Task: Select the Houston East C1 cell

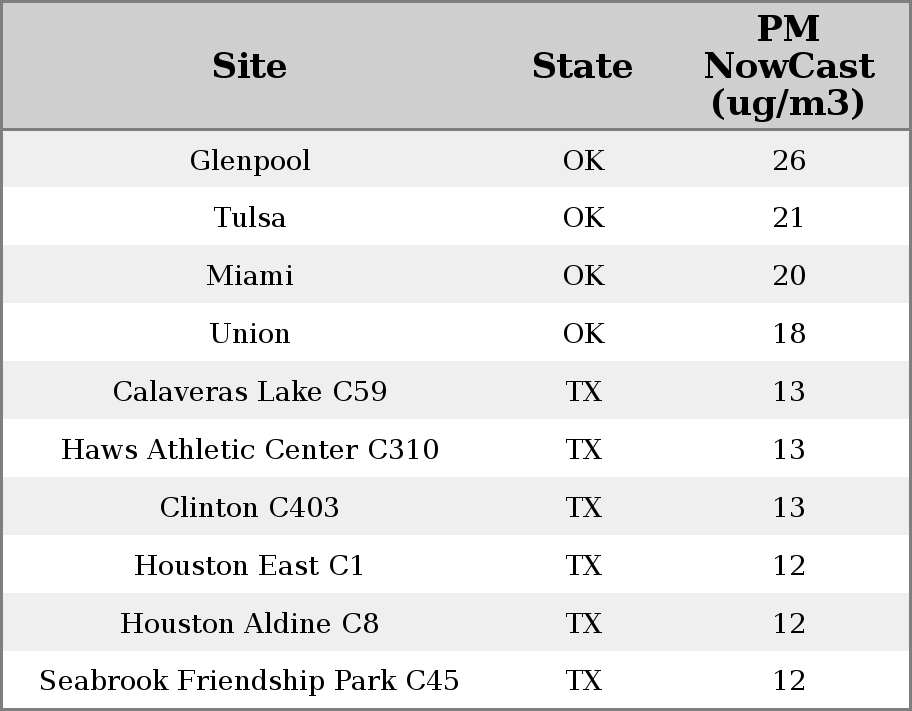Action: (250, 564)
